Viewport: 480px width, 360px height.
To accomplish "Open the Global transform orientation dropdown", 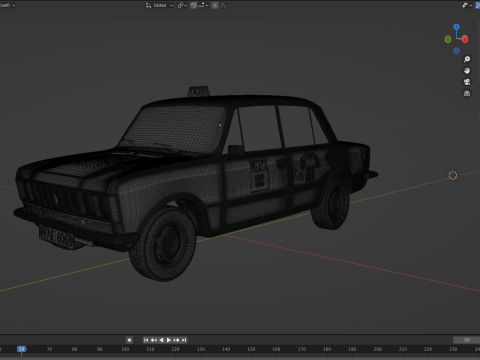I will click(x=160, y=5).
